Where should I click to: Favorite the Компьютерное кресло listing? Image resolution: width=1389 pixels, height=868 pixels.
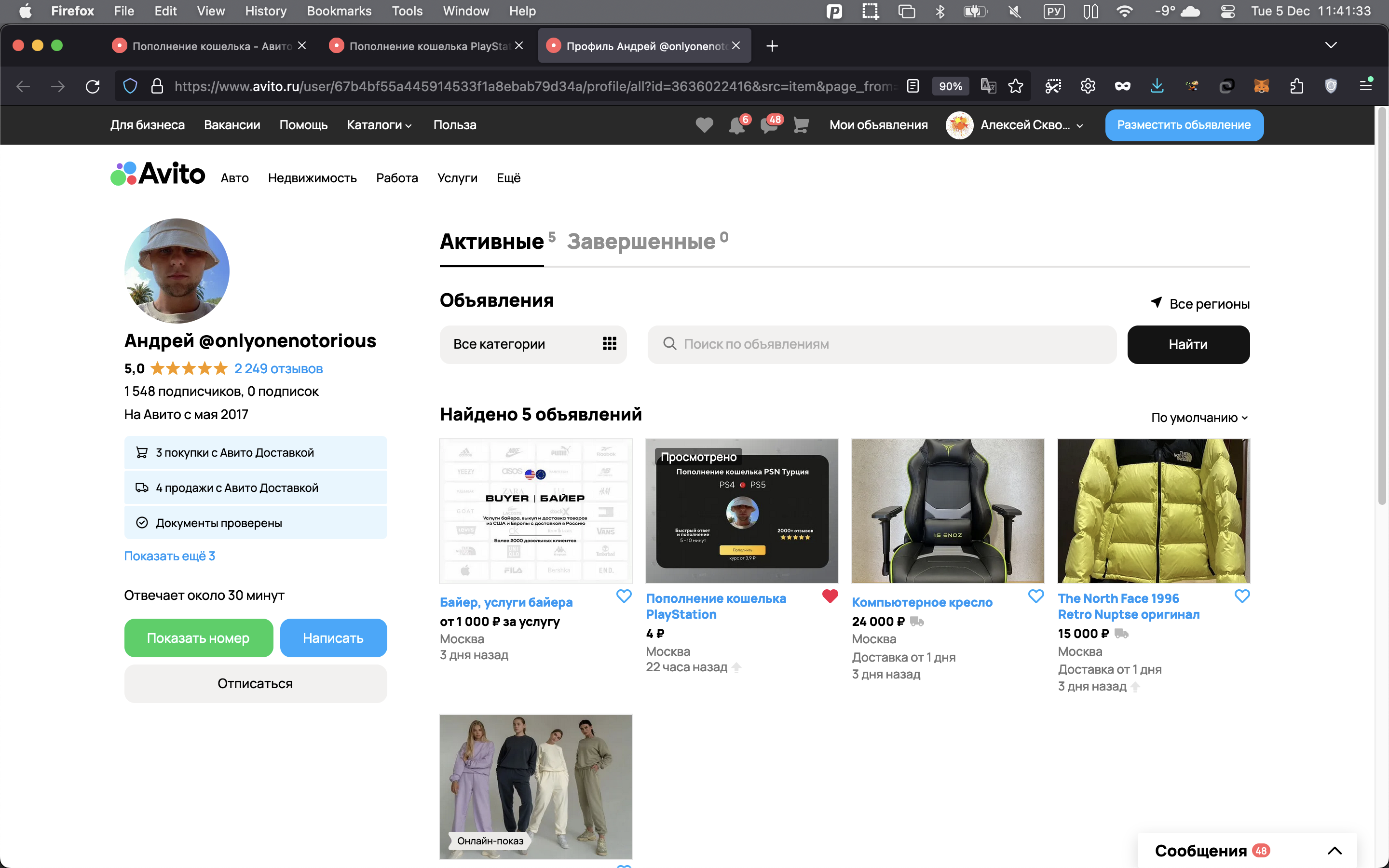coord(1035,597)
